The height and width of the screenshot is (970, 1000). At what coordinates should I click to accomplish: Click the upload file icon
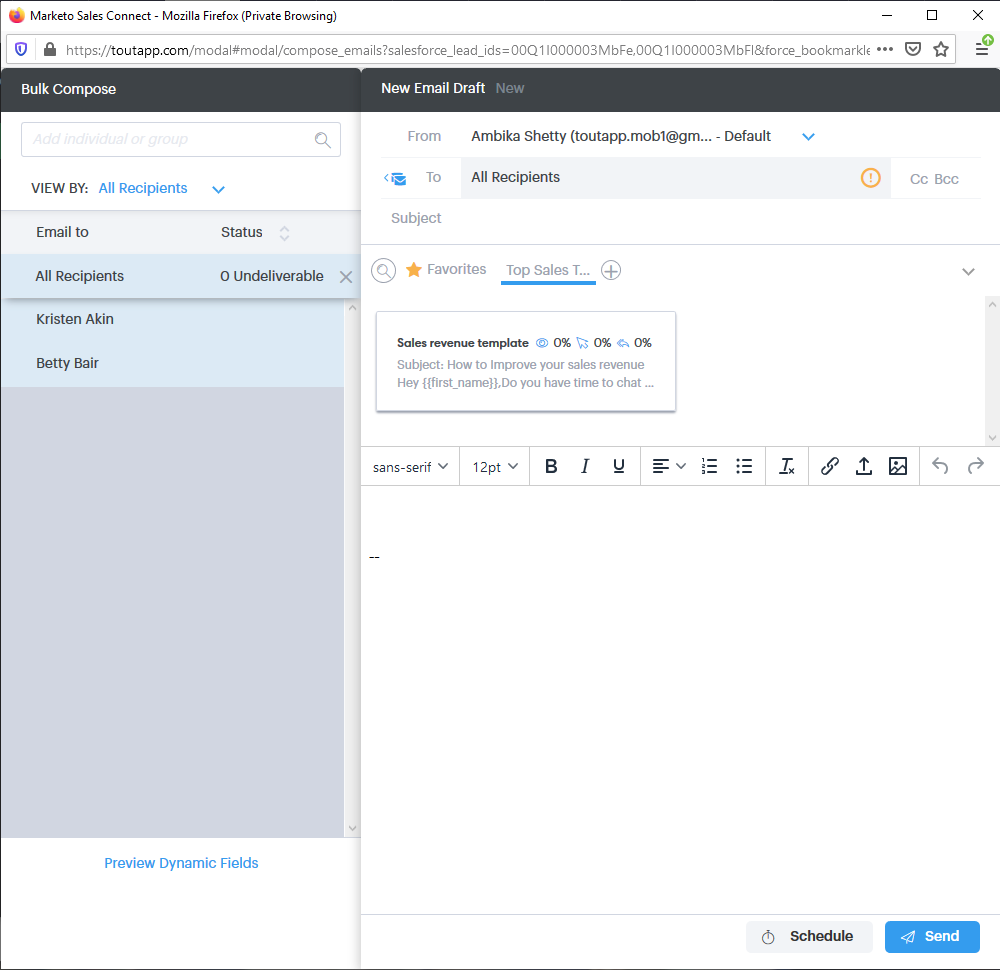(864, 466)
